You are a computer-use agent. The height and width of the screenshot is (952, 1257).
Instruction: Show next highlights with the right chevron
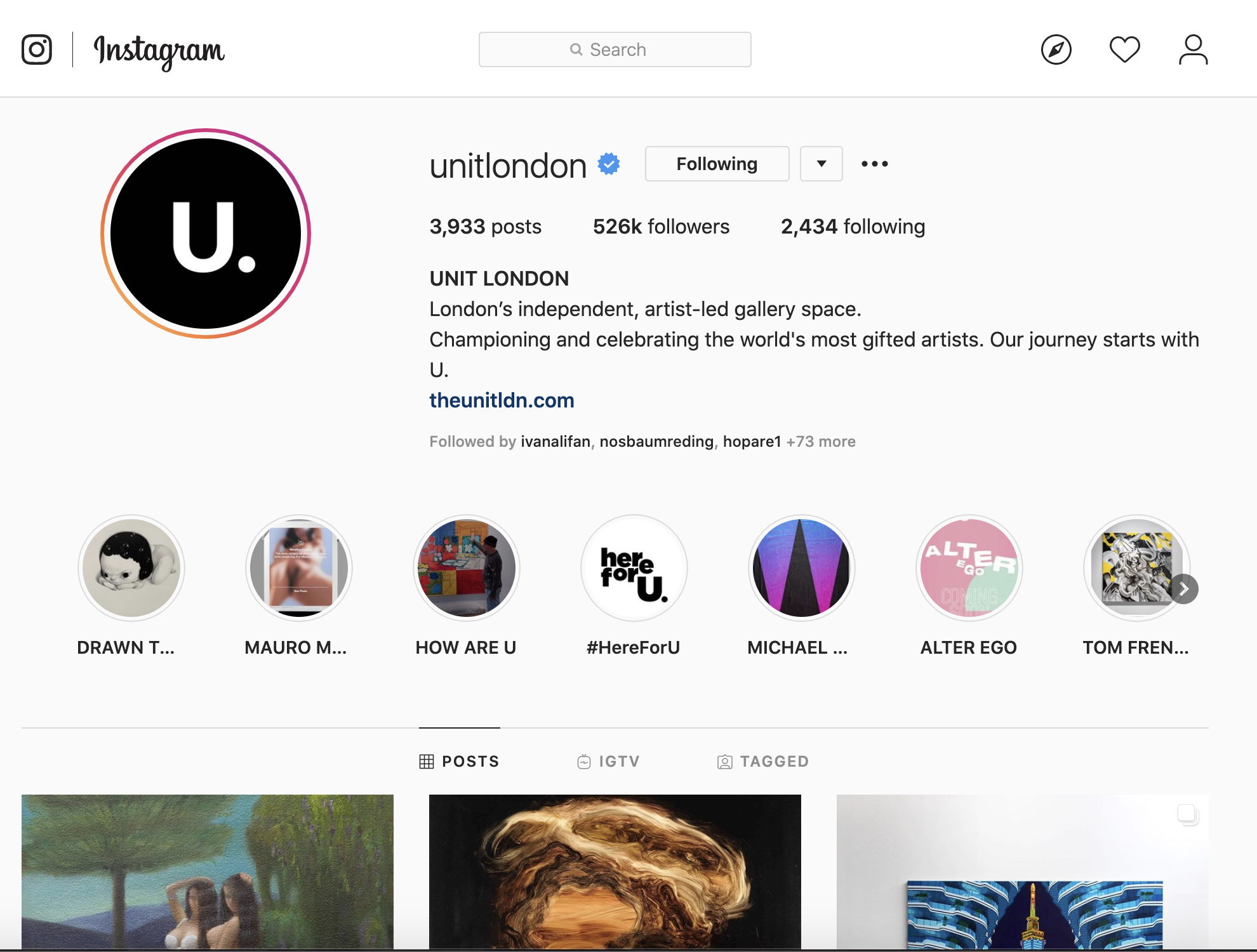pos(1184,589)
